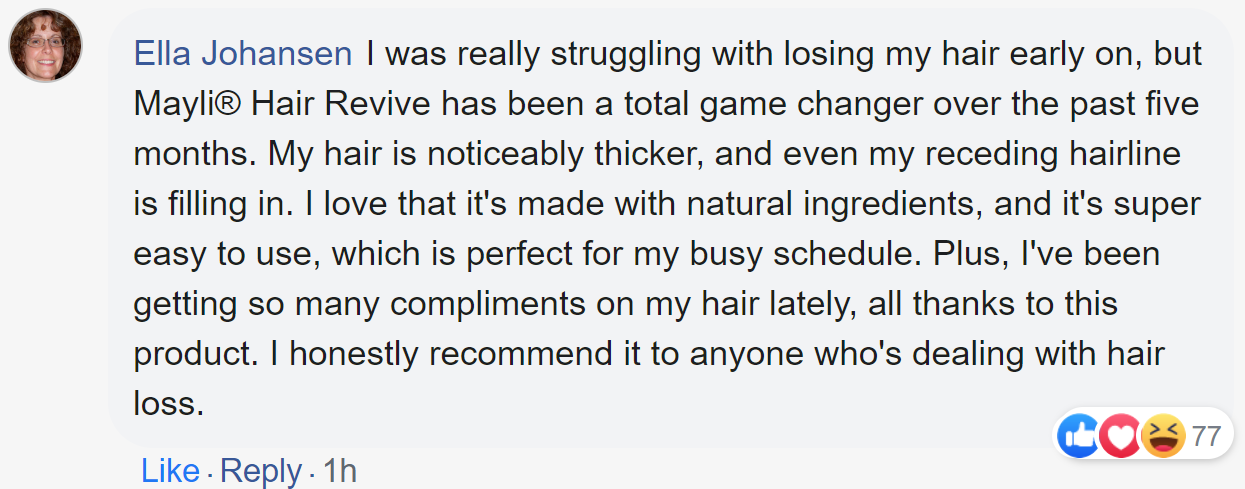The height and width of the screenshot is (489, 1245).
Task: Click the red heart reaction icon
Action: pos(1120,436)
